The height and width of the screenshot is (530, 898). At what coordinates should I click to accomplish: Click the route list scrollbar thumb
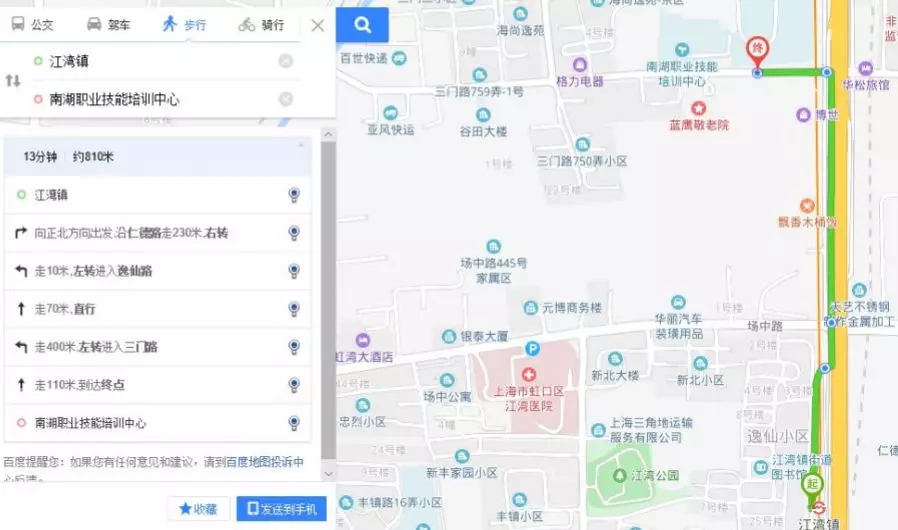(328, 300)
